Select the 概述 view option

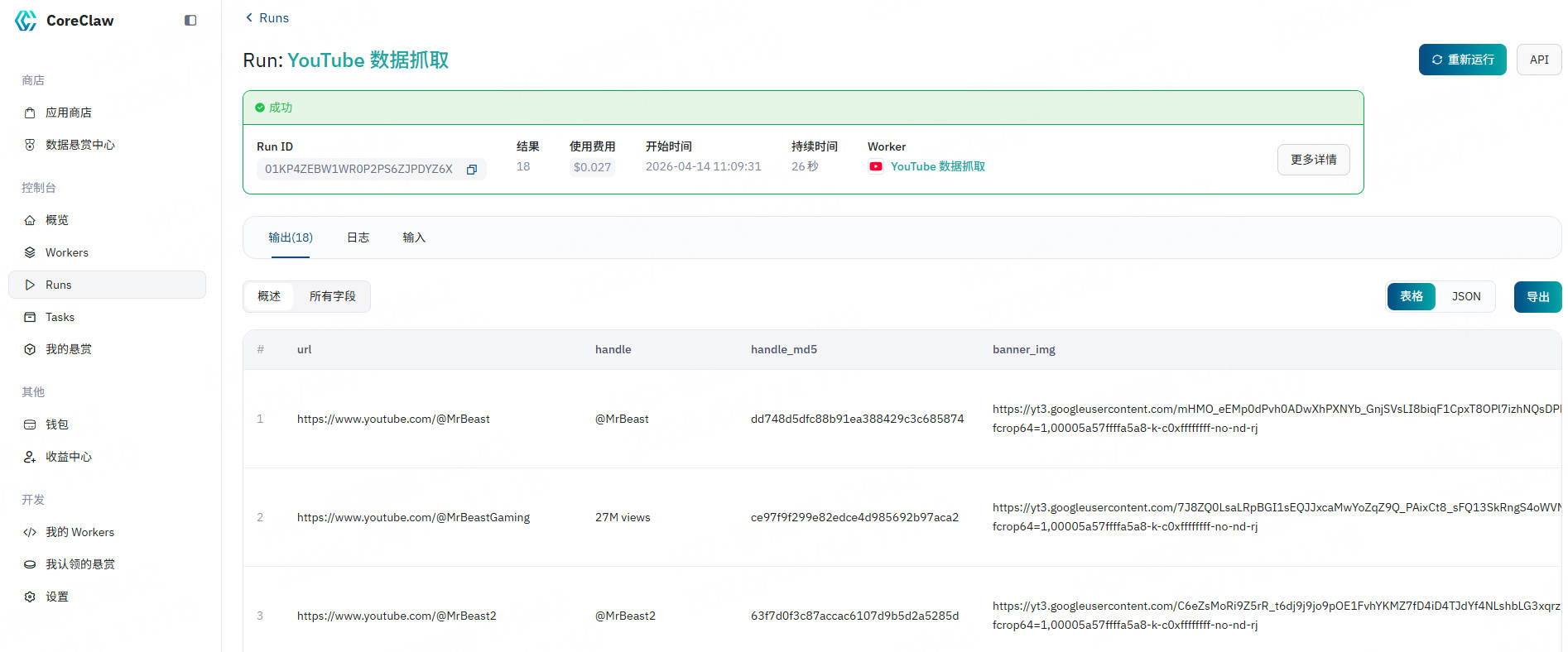pyautogui.click(x=269, y=296)
